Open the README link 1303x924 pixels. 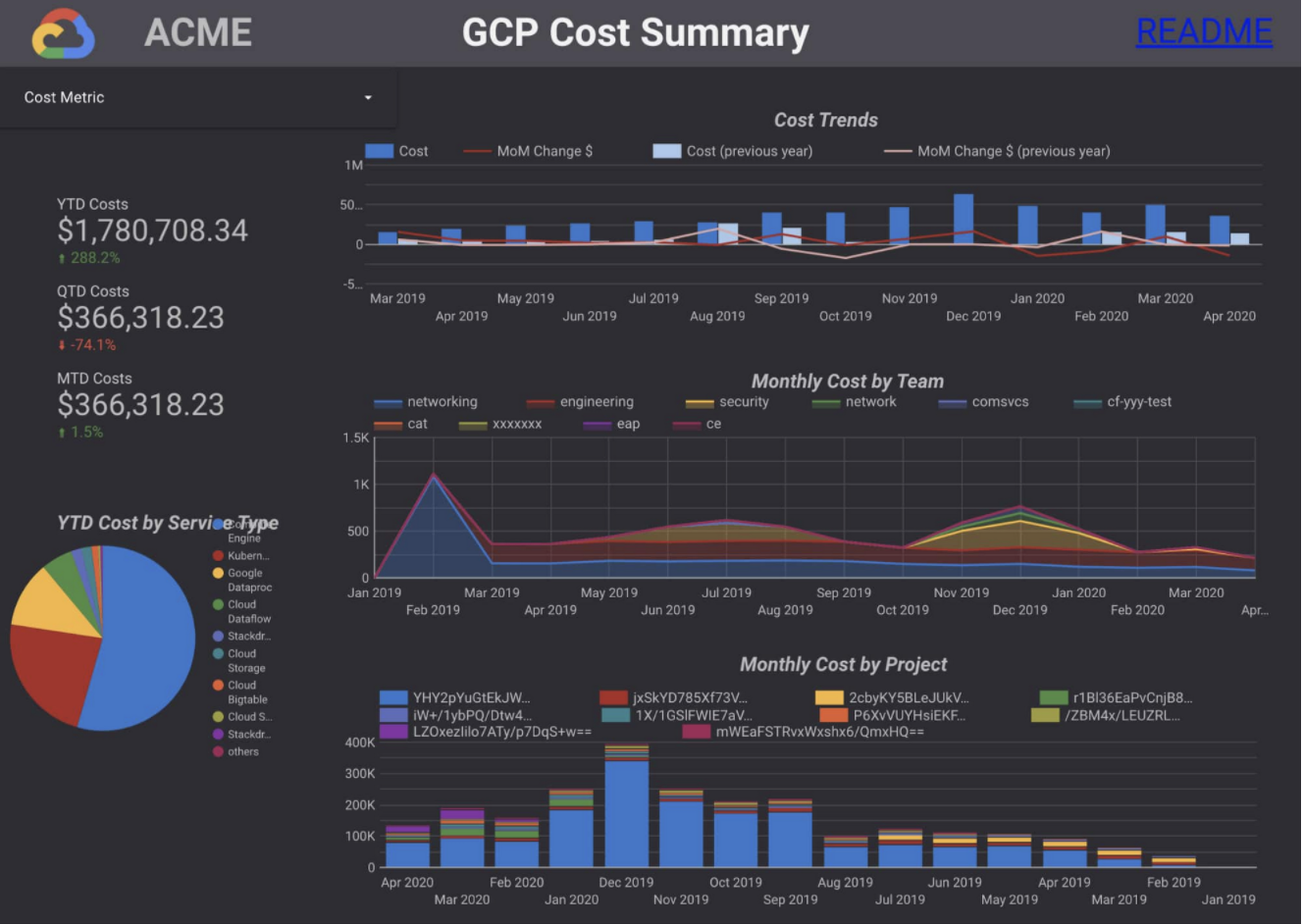1203,32
